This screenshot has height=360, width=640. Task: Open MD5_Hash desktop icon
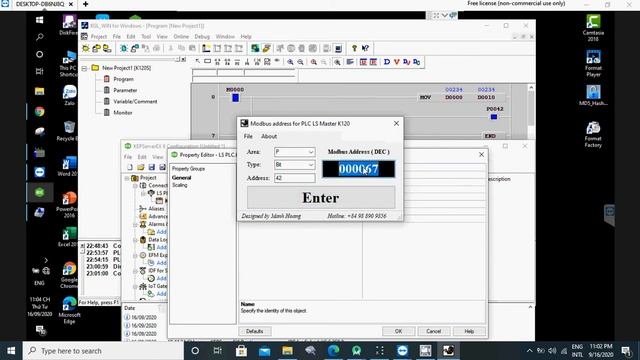click(x=593, y=96)
